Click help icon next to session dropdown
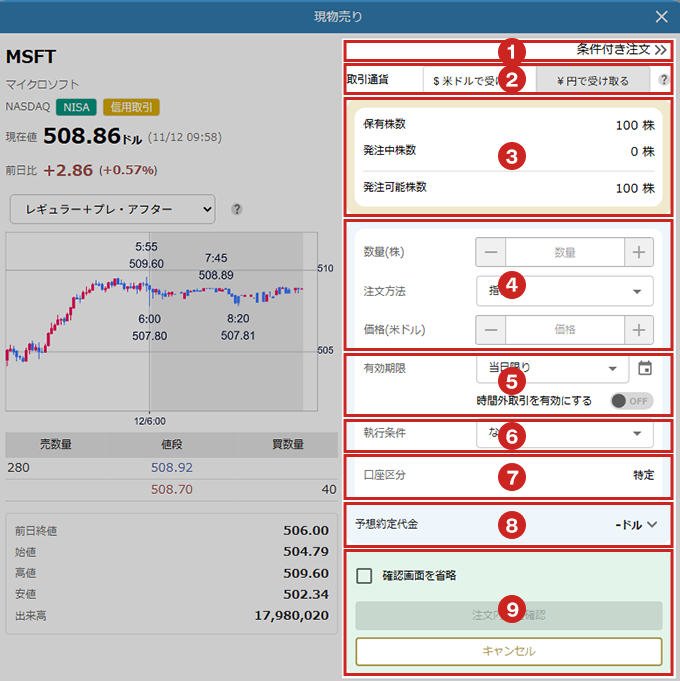 point(237,209)
